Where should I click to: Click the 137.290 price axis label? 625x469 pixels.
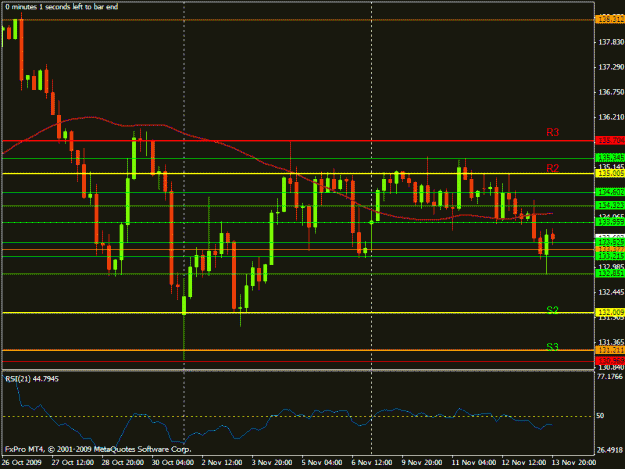[x=611, y=67]
